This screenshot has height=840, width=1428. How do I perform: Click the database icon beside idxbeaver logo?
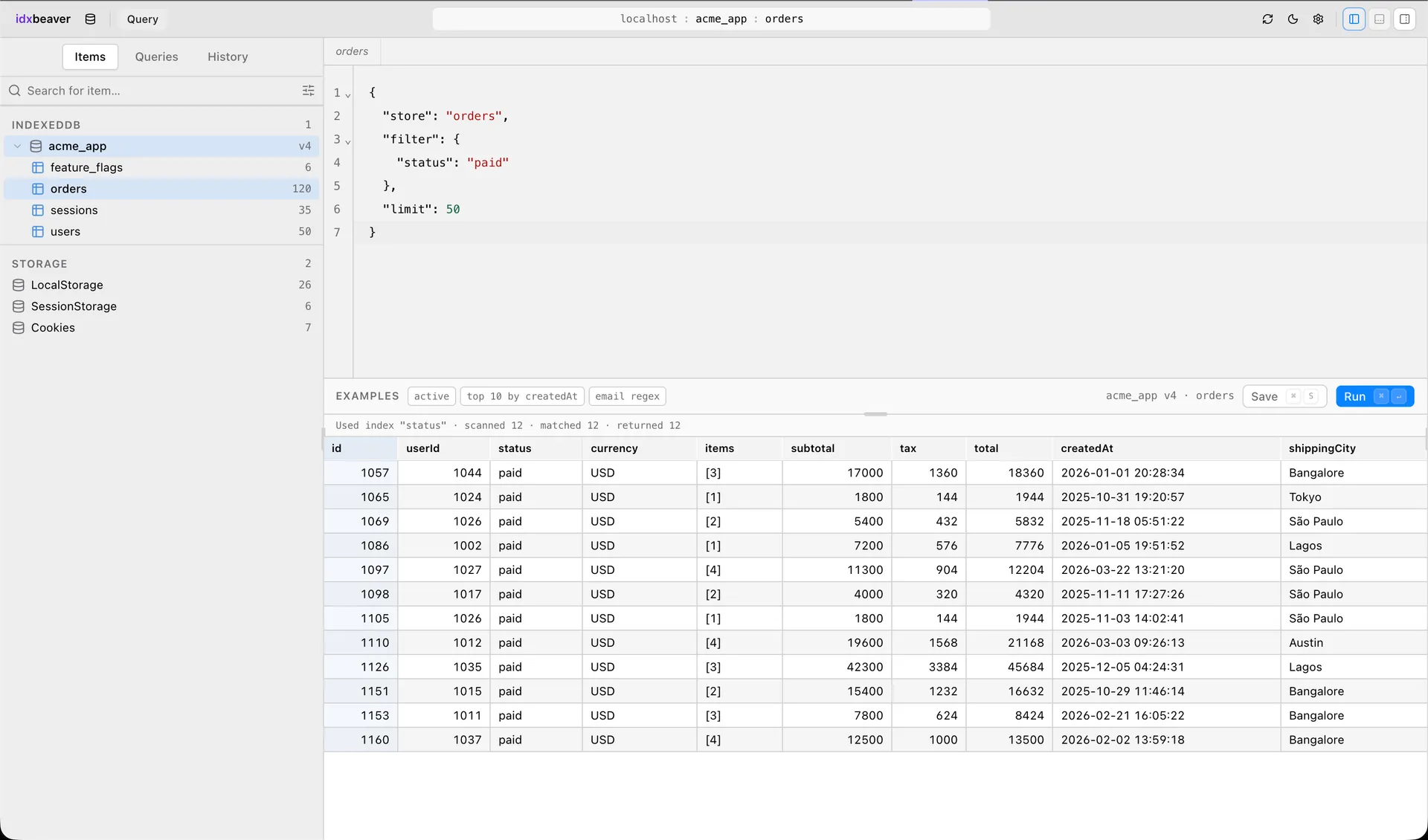pos(90,19)
